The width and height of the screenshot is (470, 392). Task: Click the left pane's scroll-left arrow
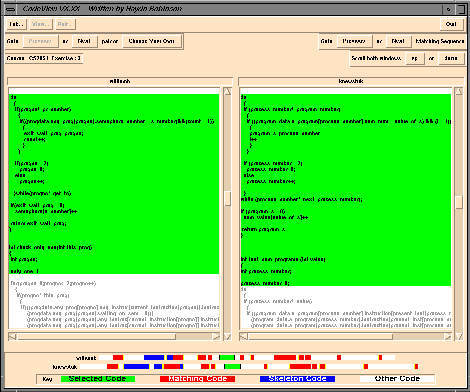(12, 337)
